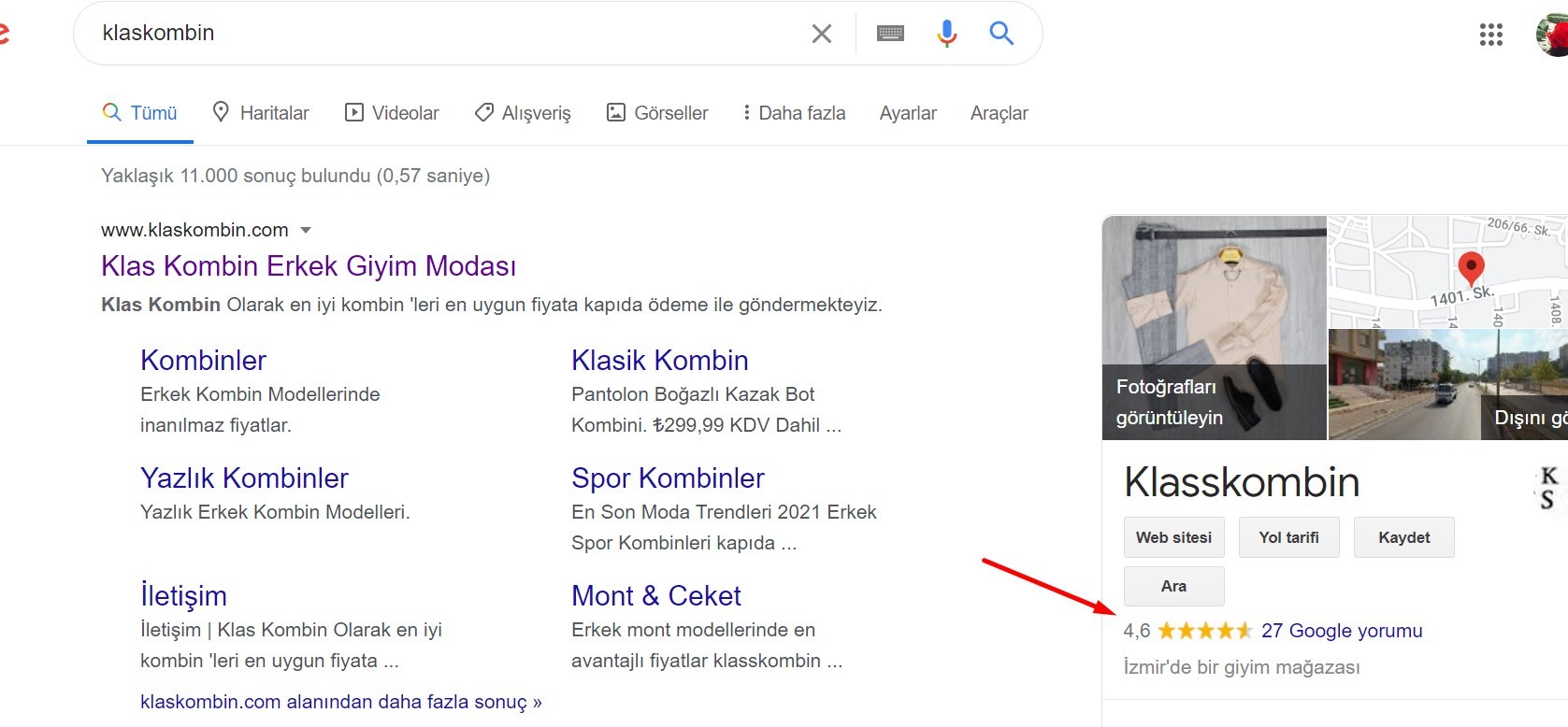Open the Araçlar search tools
The width and height of the screenshot is (1568, 727).
click(999, 113)
